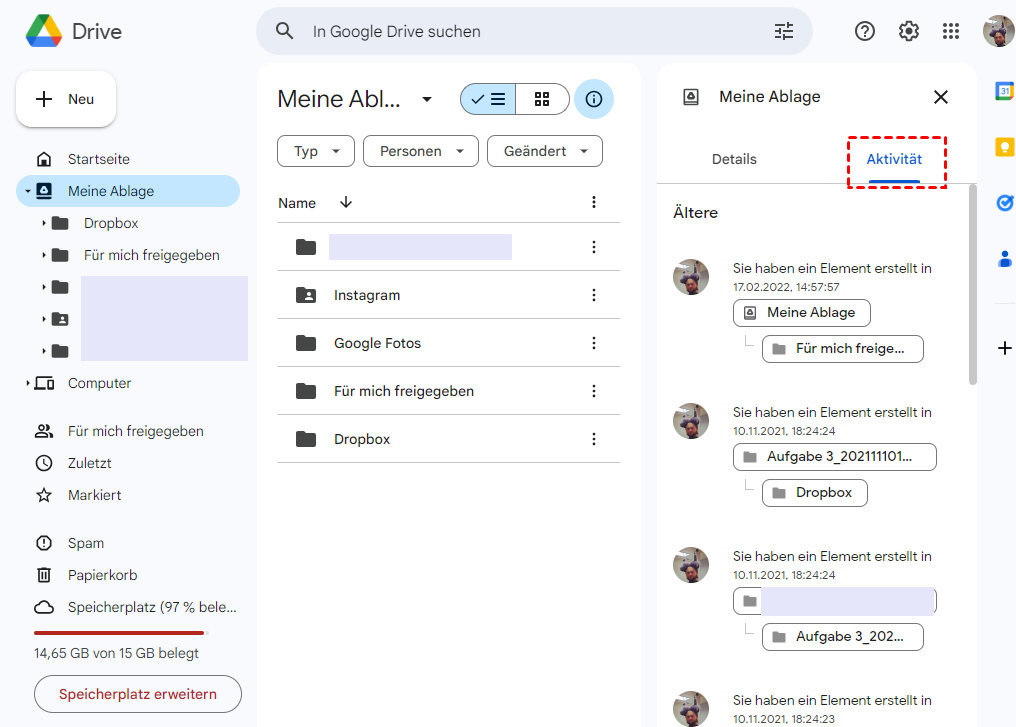Click Speicherplatz (97 % belegt) link
This screenshot has width=1016, height=727.
152,607
